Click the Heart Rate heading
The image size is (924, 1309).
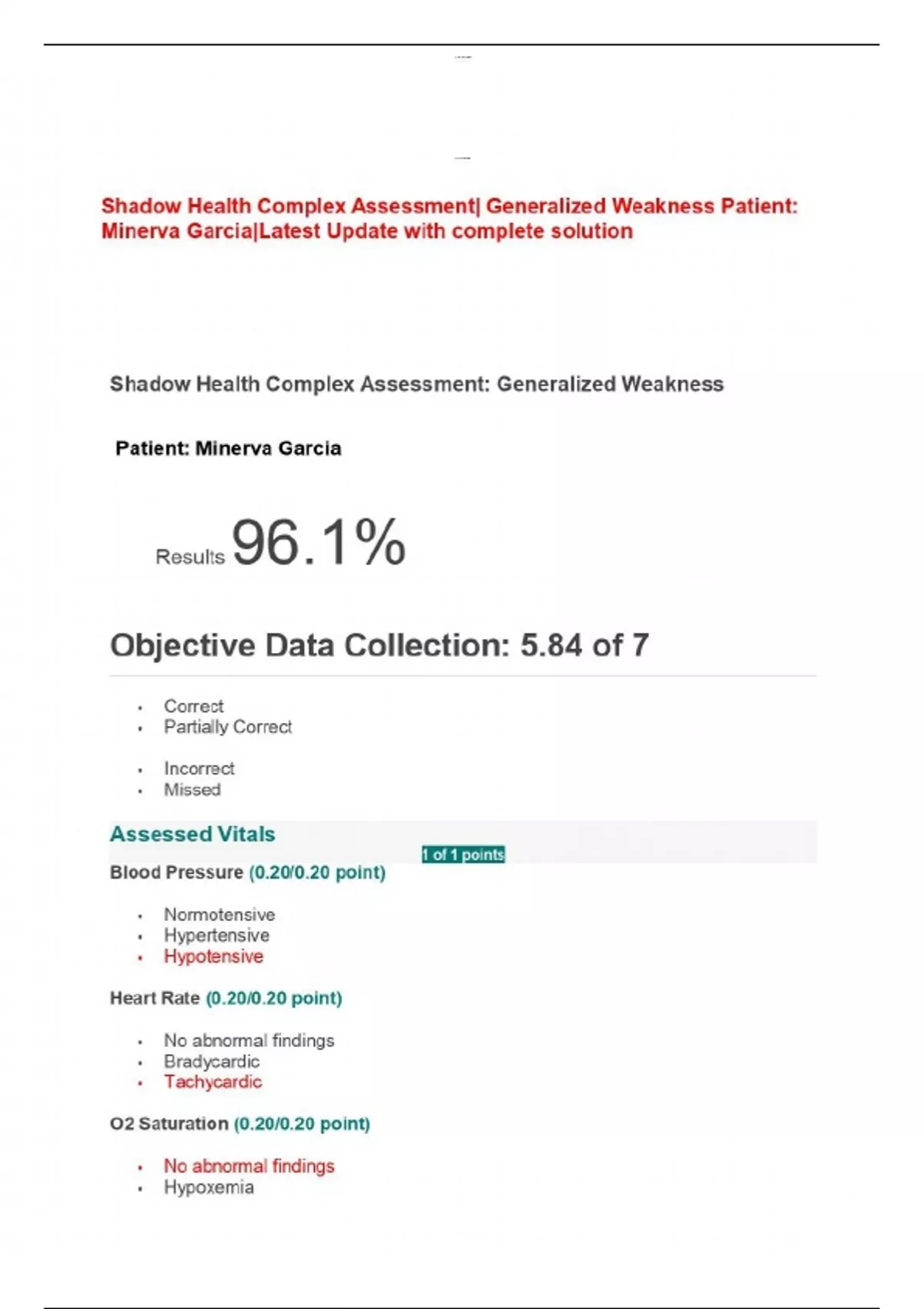[x=155, y=998]
